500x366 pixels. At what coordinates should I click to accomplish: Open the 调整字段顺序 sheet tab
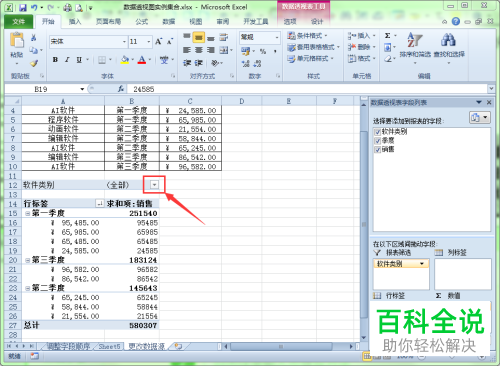(68, 347)
